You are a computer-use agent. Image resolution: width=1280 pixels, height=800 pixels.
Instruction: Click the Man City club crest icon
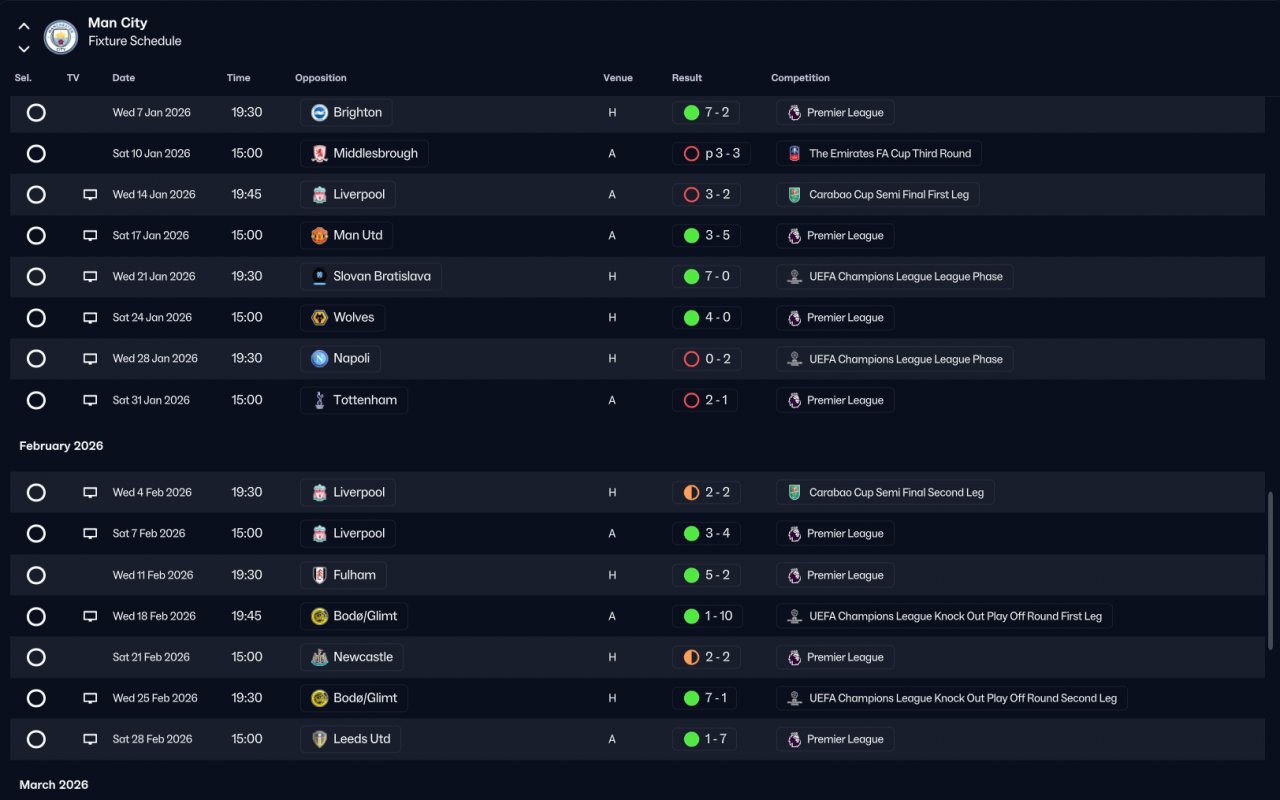click(61, 37)
